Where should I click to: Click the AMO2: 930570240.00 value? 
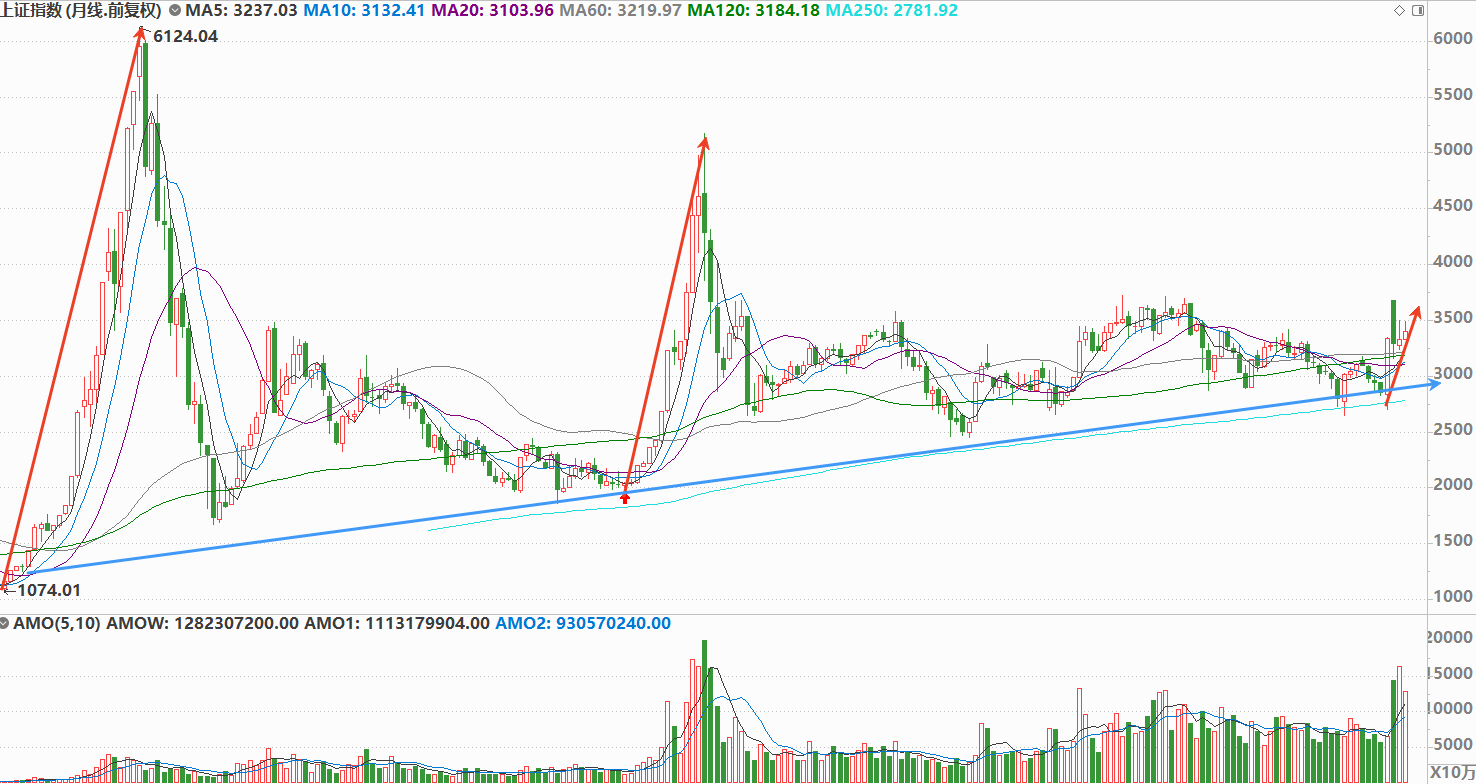[x=582, y=623]
